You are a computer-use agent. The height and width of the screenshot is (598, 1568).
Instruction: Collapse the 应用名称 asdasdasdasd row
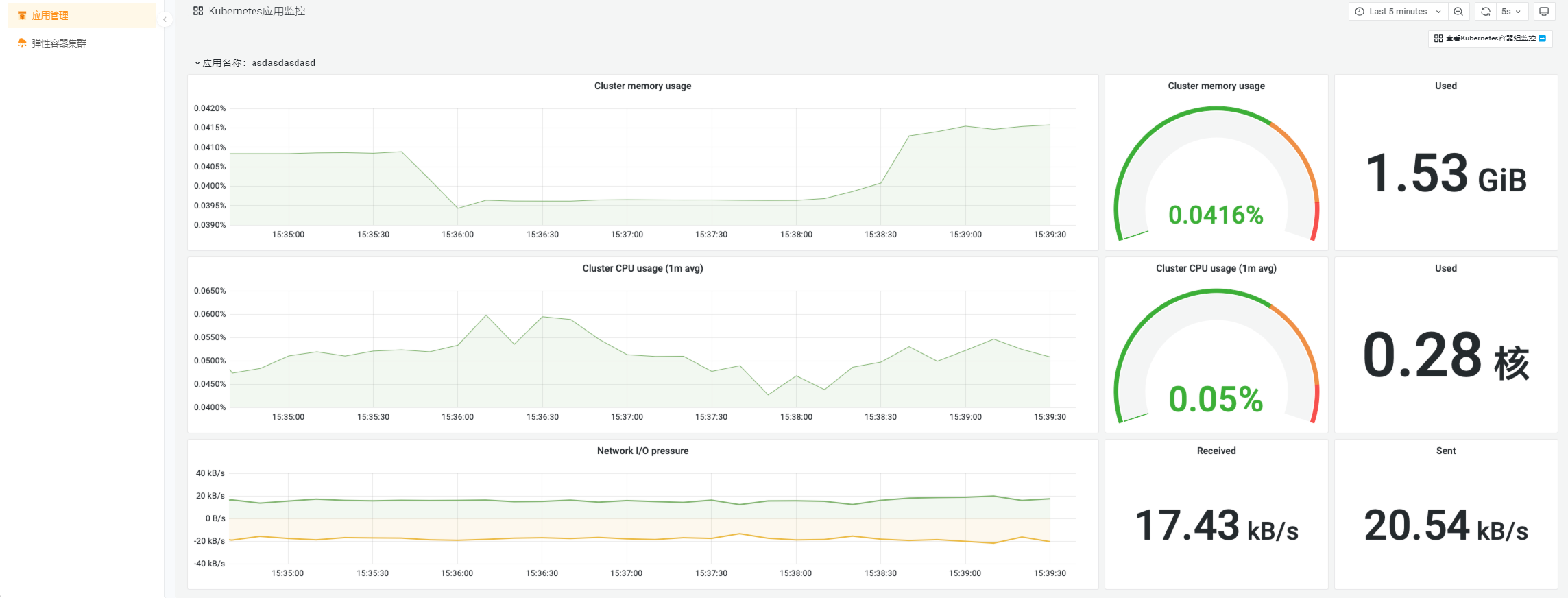coord(197,63)
